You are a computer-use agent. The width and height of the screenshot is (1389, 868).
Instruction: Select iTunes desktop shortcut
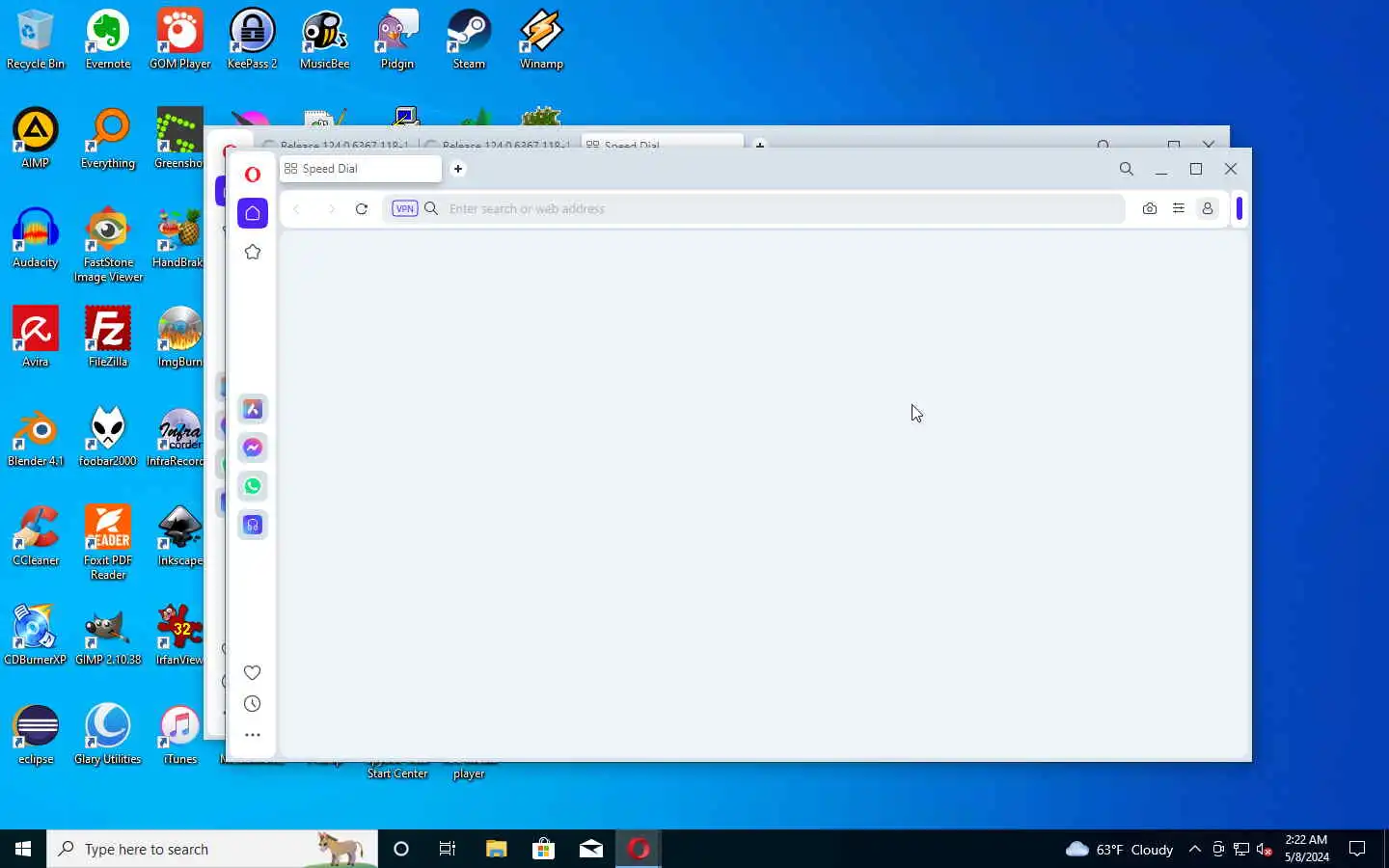pyautogui.click(x=180, y=735)
